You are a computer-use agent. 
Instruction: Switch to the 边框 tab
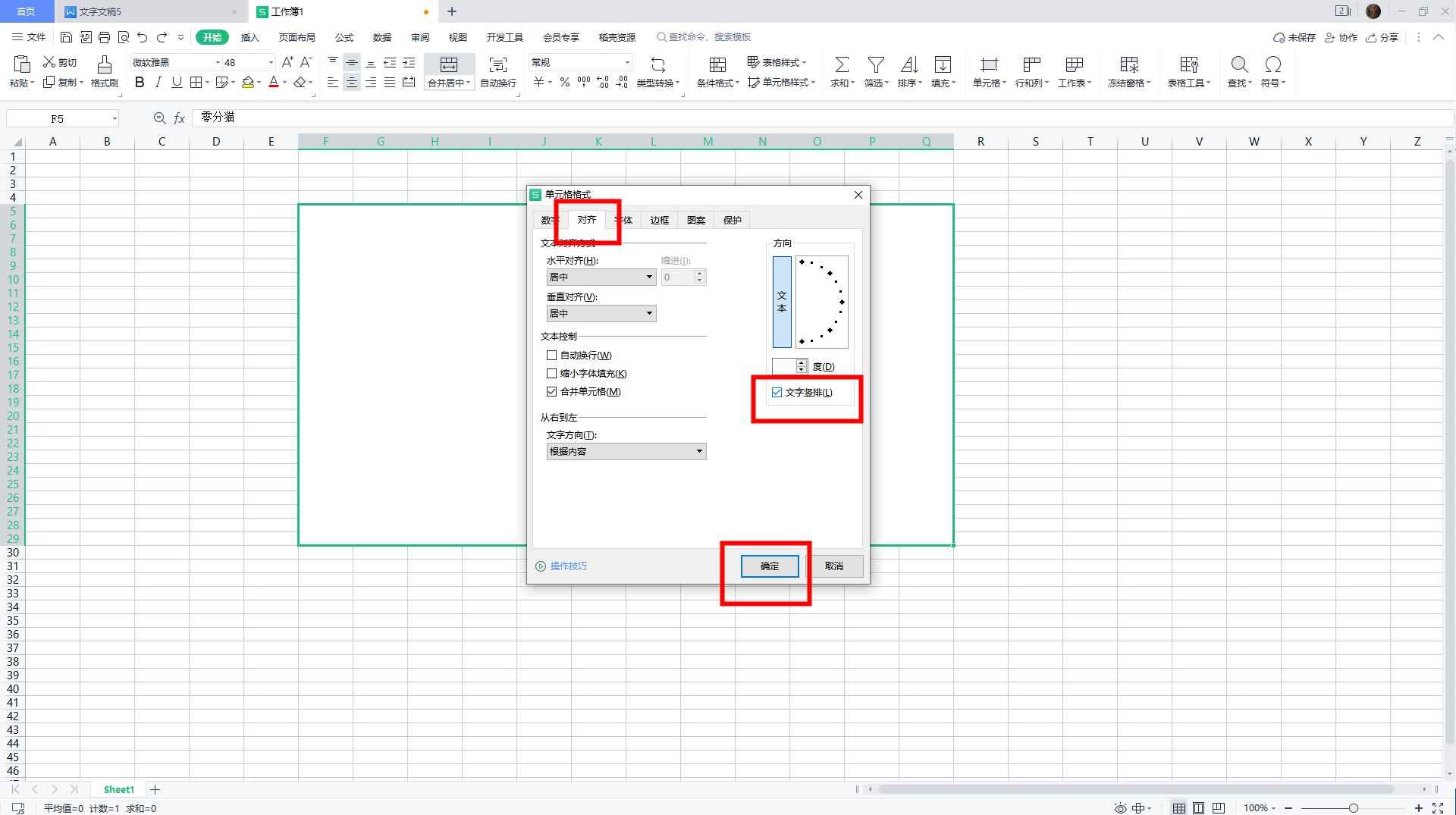tap(659, 220)
